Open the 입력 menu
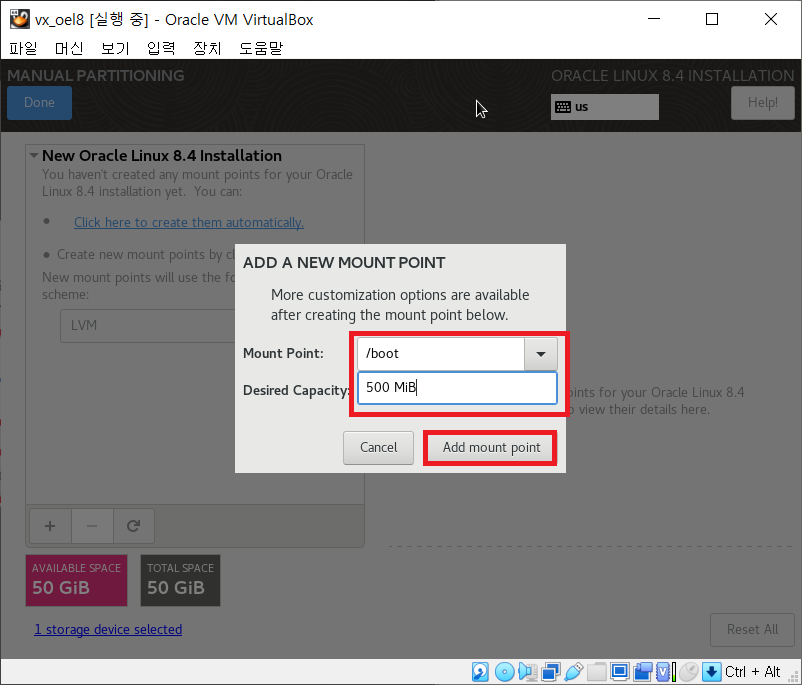Screen dimensions: 802x685 coord(161,48)
